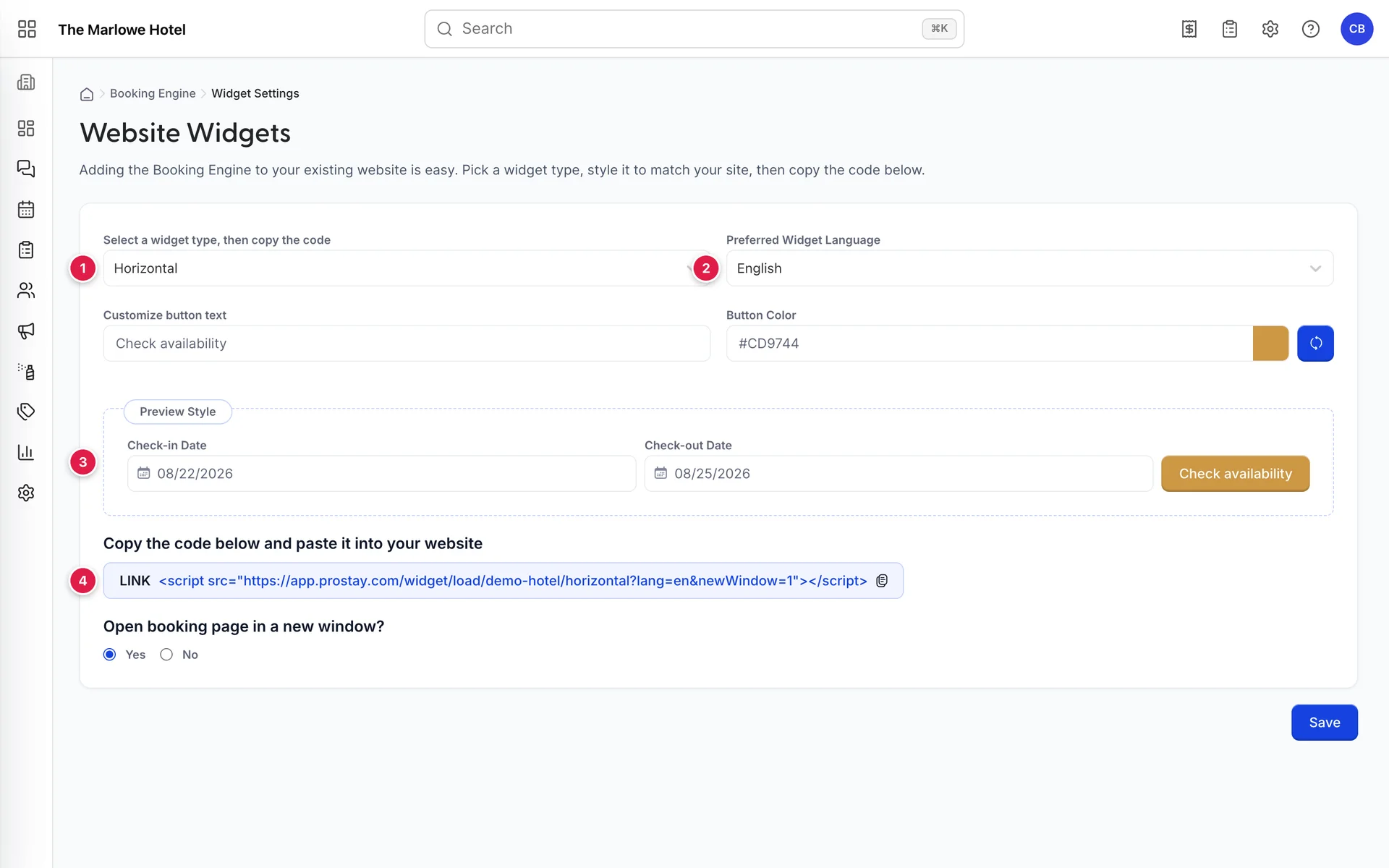
Task: Open settings gear in top header
Action: (x=1270, y=29)
